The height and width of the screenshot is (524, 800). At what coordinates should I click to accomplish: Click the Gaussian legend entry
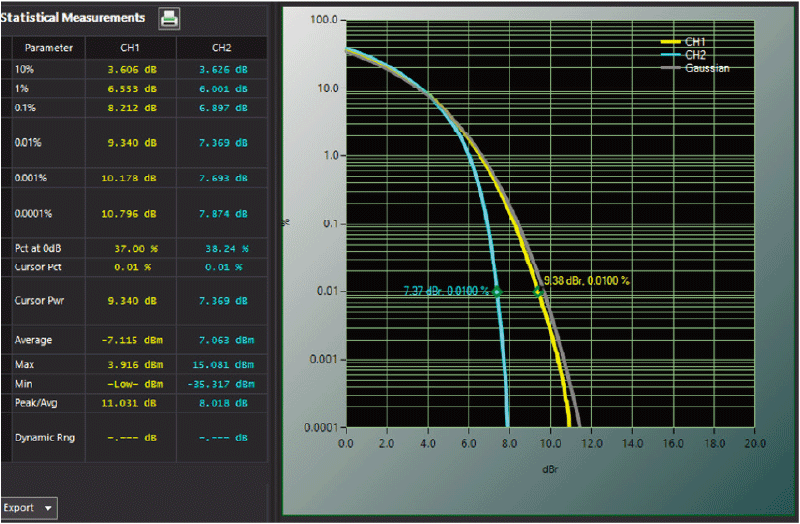click(x=707, y=68)
